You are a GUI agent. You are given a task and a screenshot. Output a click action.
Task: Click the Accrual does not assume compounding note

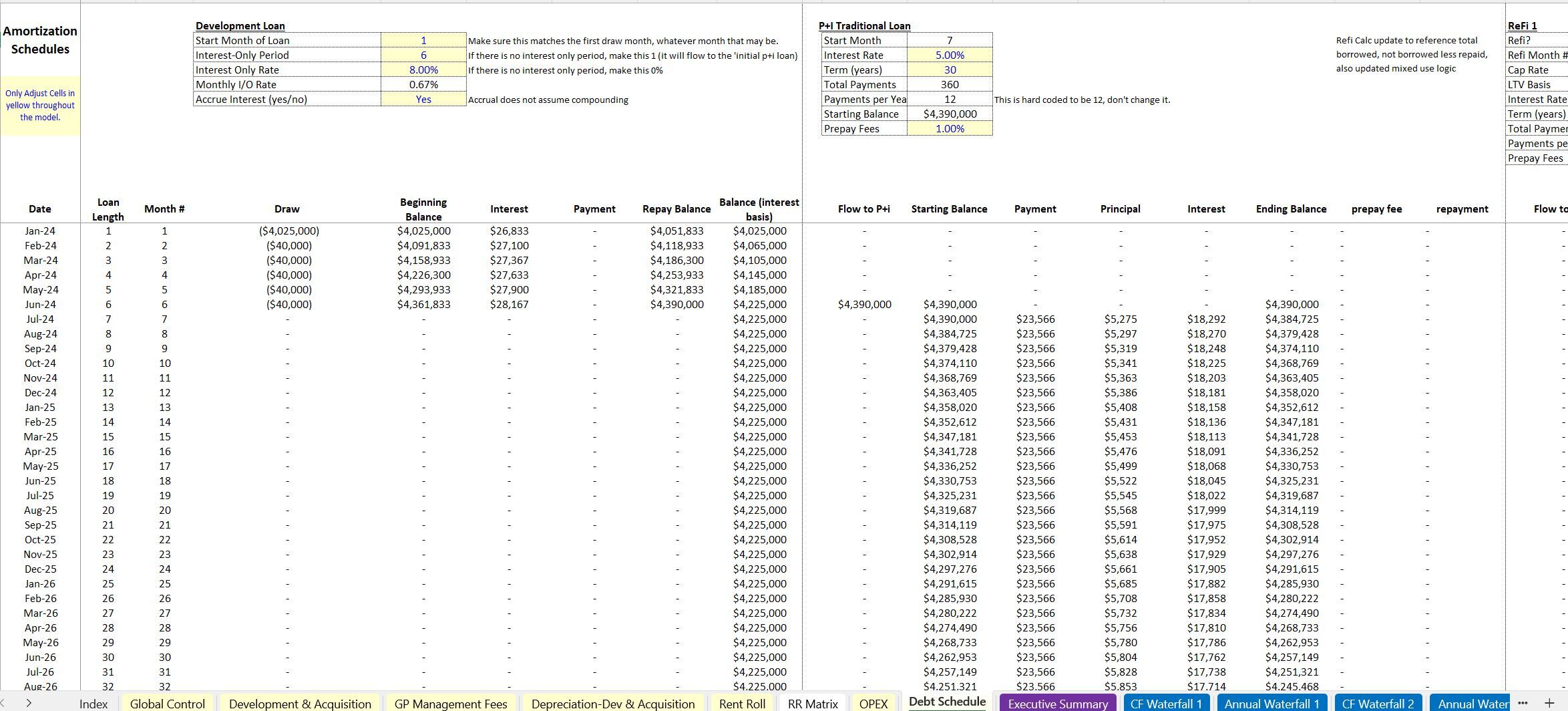[x=548, y=100]
